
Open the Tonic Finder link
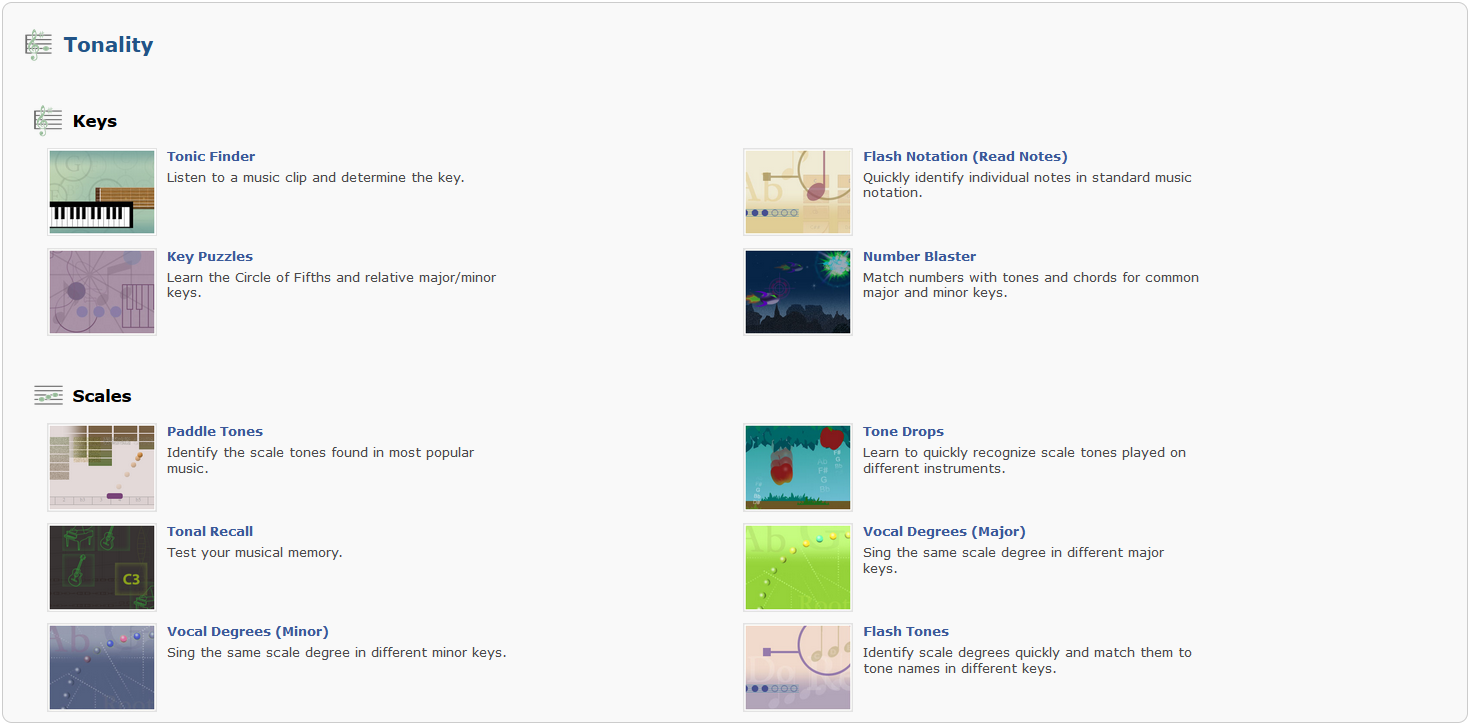(211, 156)
